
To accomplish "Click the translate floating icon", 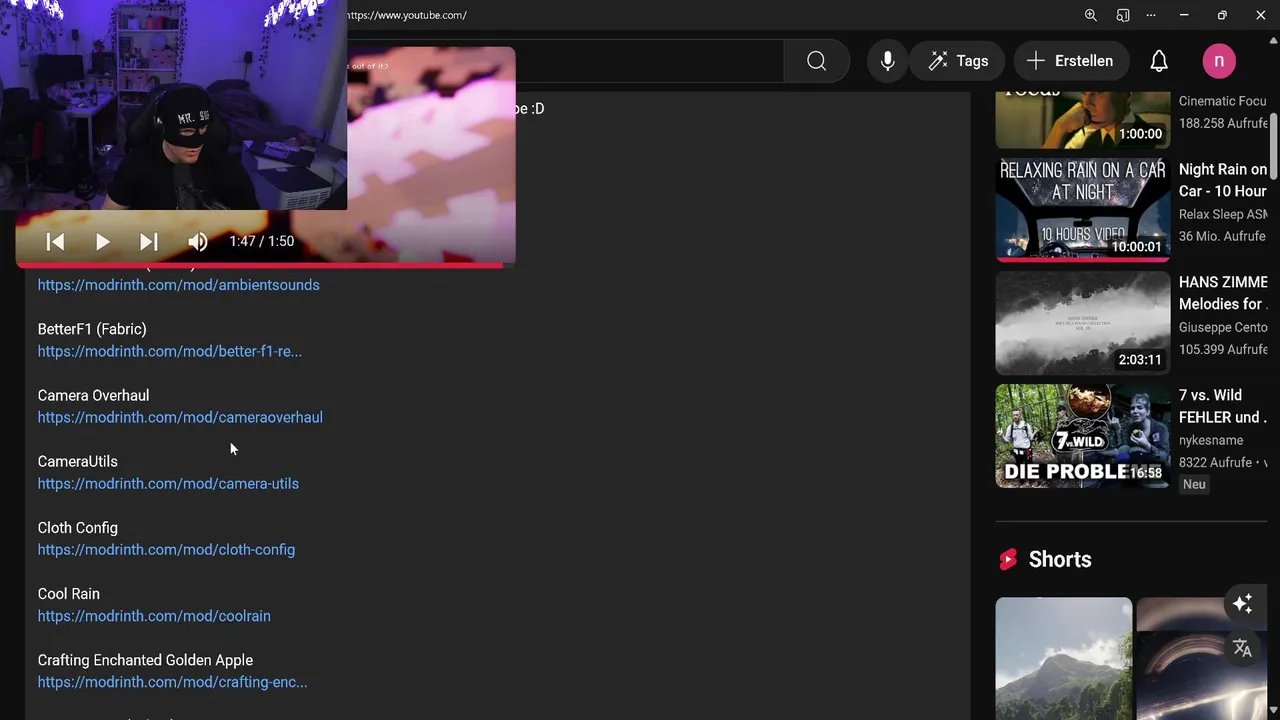I will click(1242, 648).
